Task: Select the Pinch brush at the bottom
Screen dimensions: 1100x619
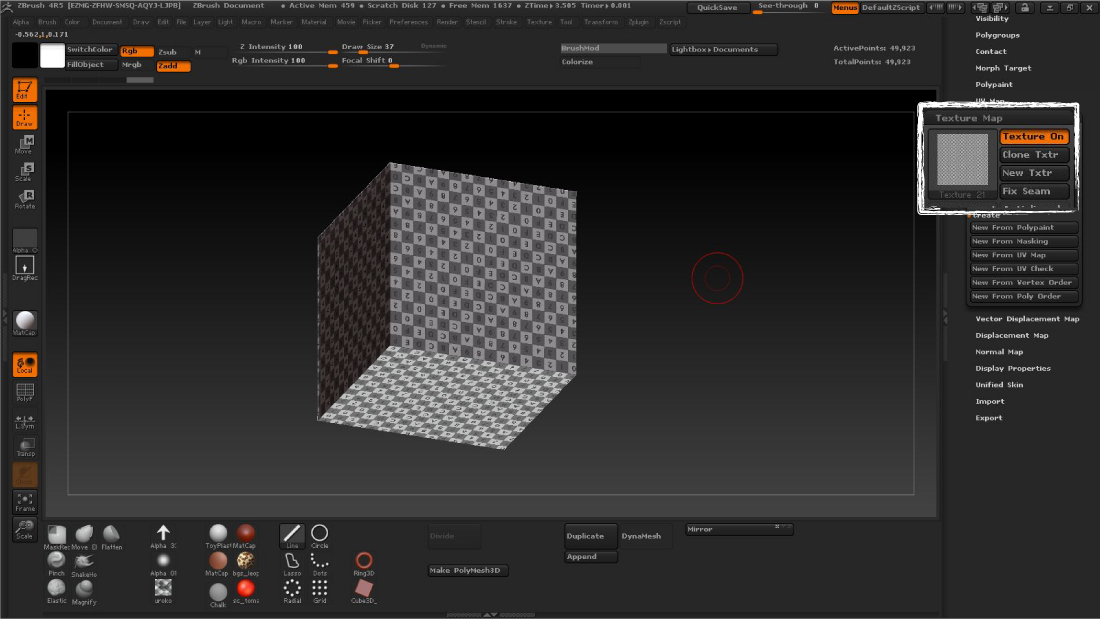Action: click(x=57, y=562)
